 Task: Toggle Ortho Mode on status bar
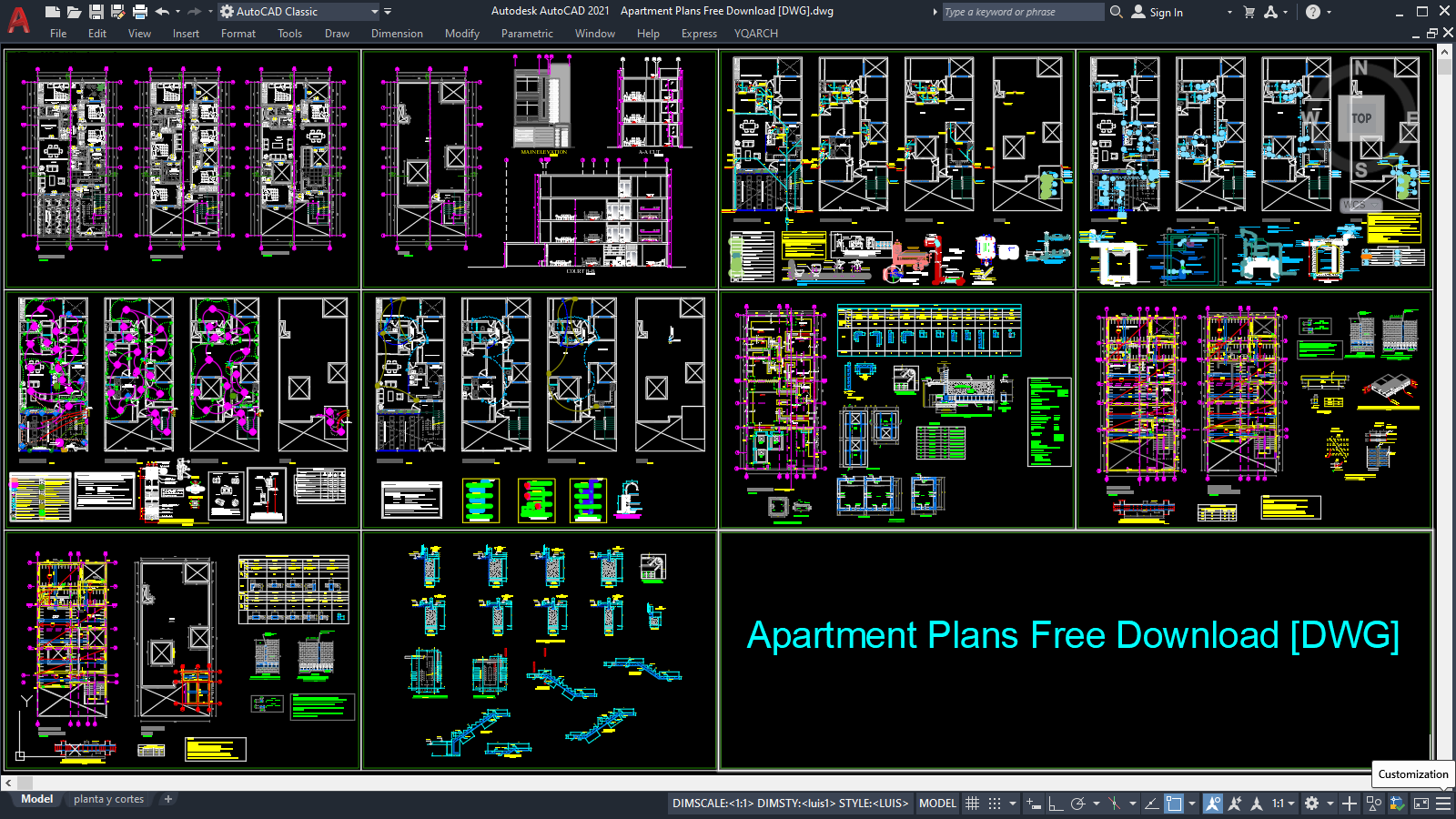(1056, 804)
